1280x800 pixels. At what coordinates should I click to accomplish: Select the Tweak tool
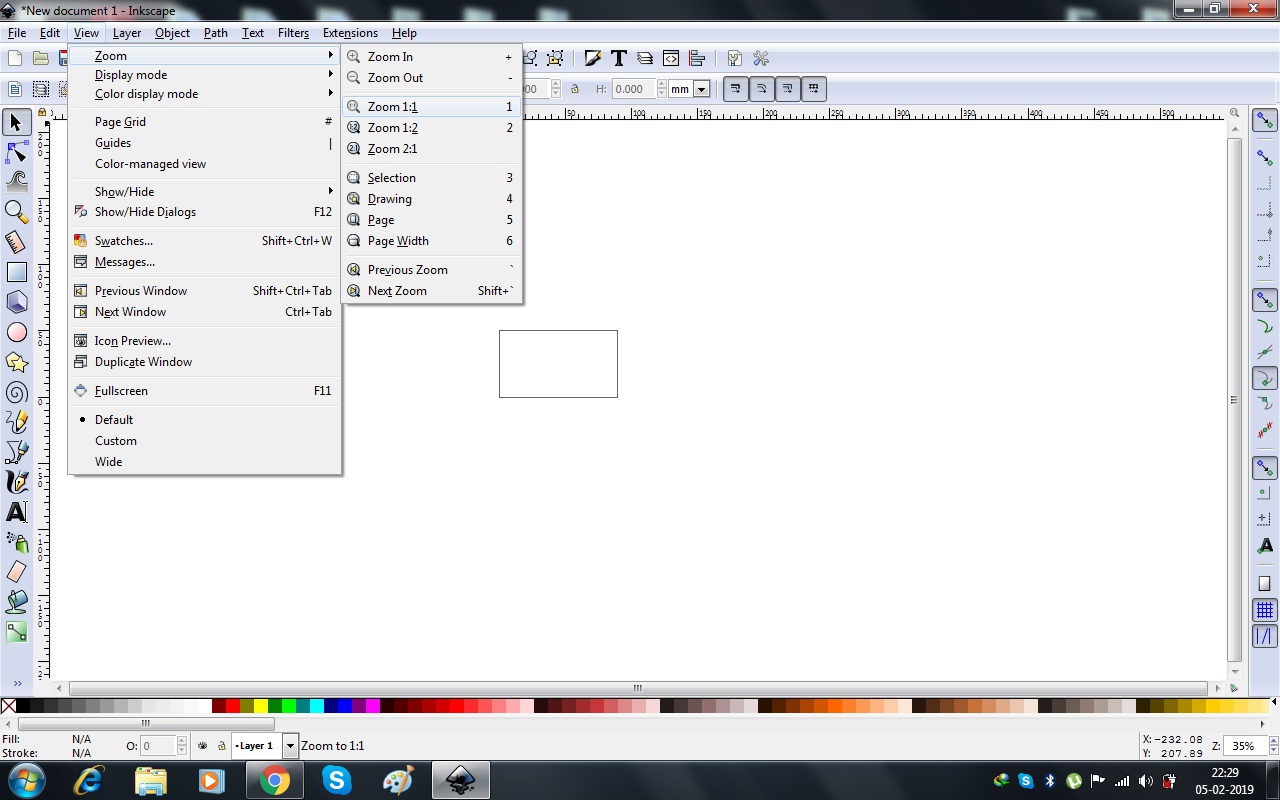[x=16, y=182]
